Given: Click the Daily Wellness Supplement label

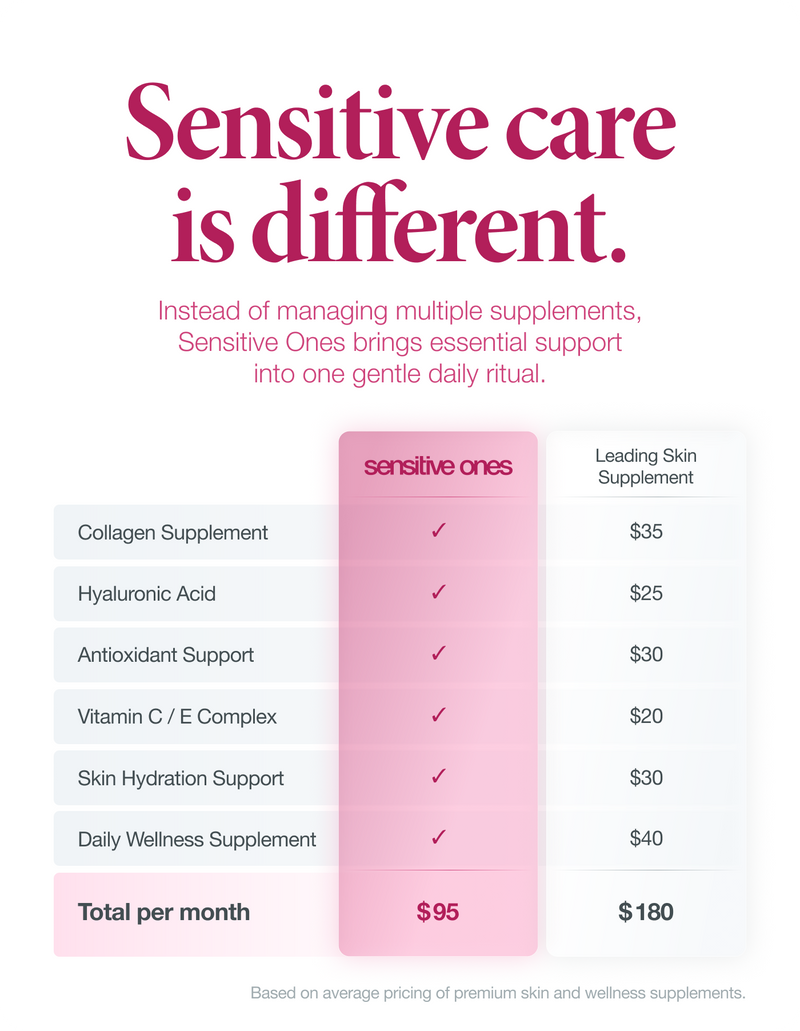Looking at the screenshot, I should click(x=197, y=839).
